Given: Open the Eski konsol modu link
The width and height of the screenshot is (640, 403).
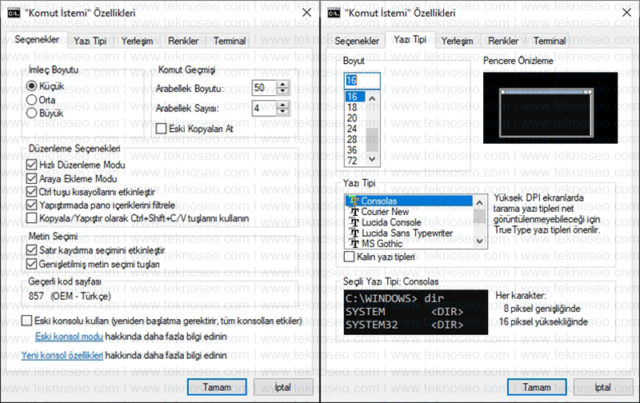Looking at the screenshot, I should pyautogui.click(x=69, y=337).
